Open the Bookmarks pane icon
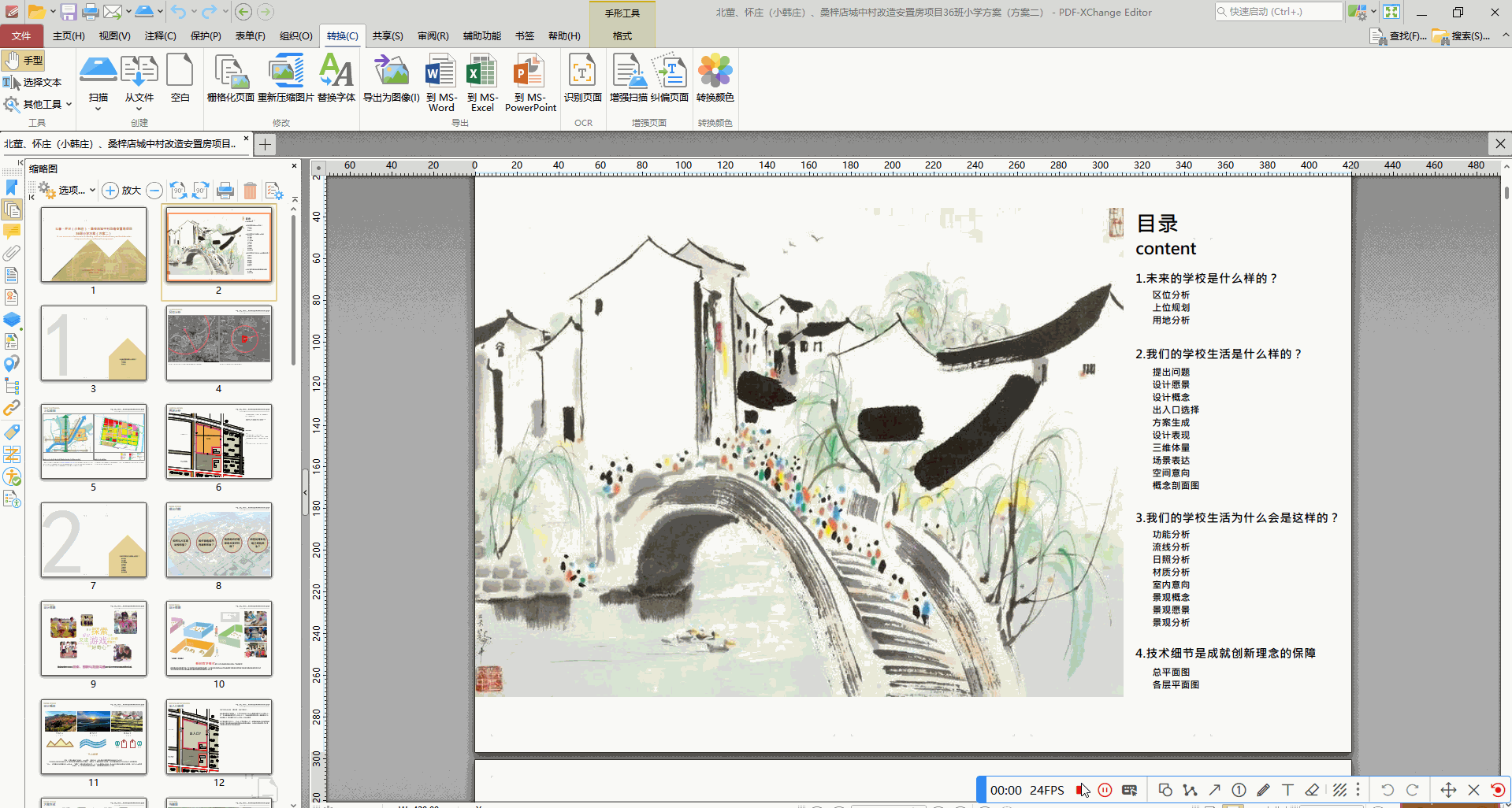The image size is (1512, 808). 11,187
